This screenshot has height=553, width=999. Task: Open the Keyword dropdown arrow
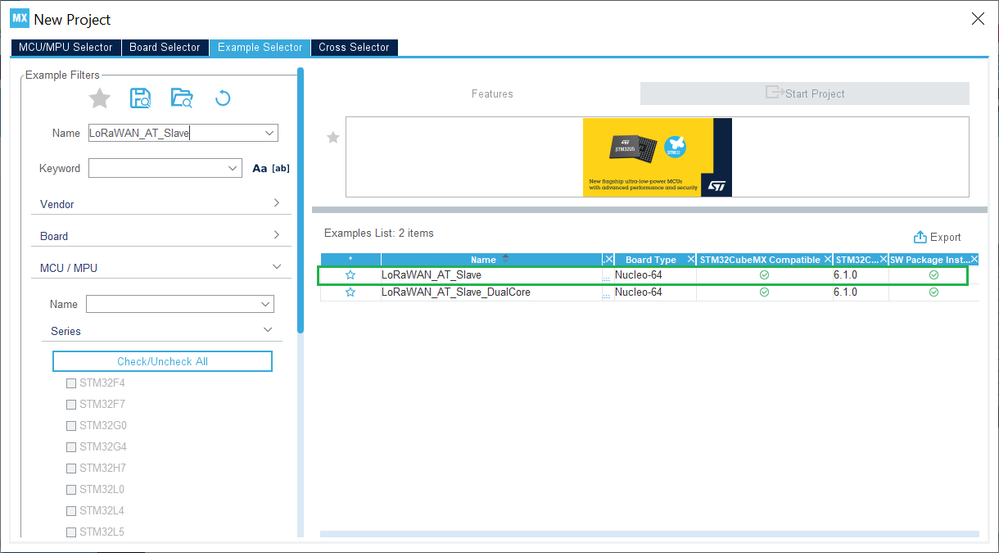(x=233, y=168)
